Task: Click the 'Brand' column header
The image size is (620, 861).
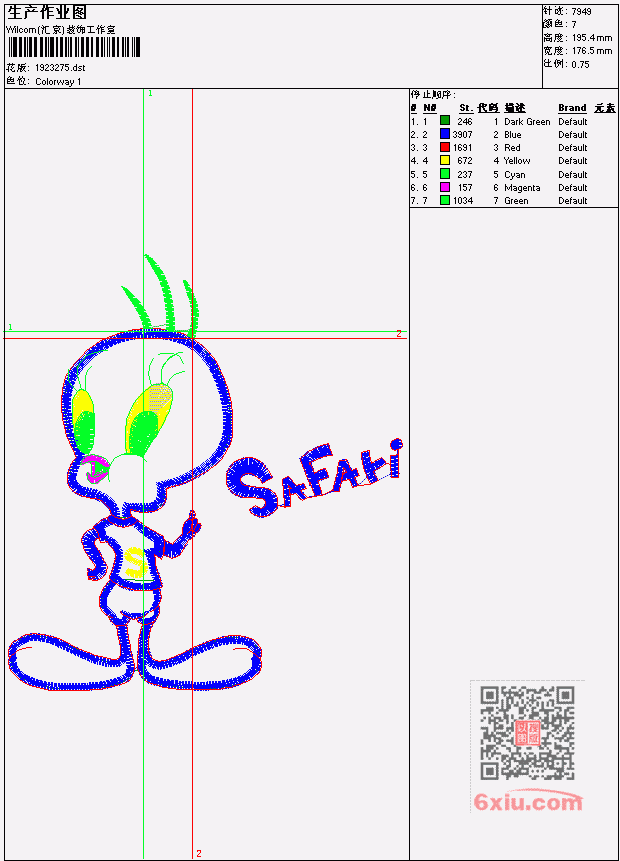Action: (x=572, y=108)
